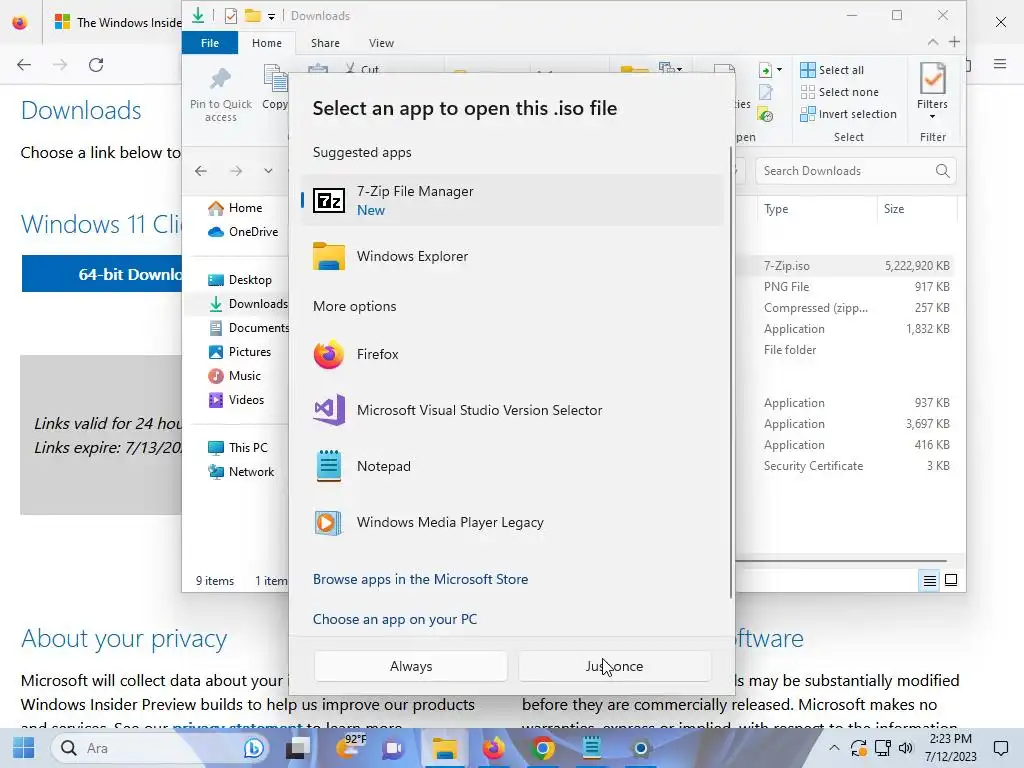Switch to large icons view layout
Screen dimensions: 1024x768
pos(951,580)
